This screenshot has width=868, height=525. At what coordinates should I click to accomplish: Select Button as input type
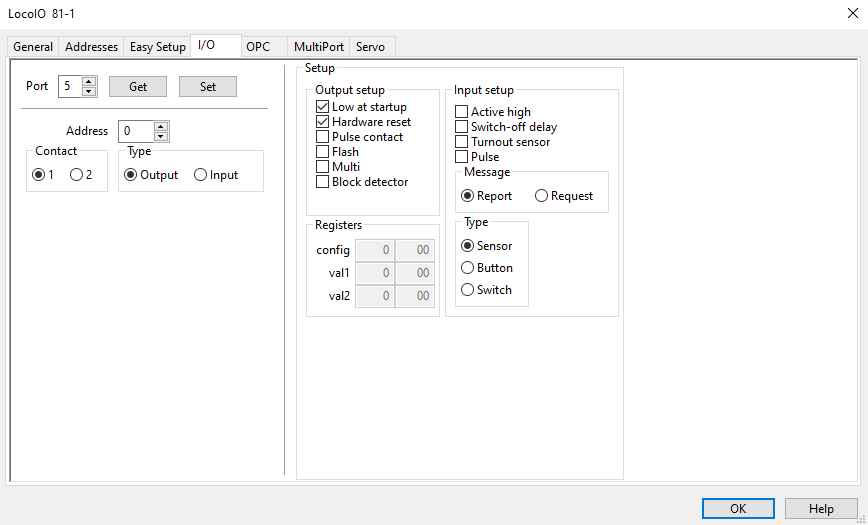pyautogui.click(x=467, y=268)
